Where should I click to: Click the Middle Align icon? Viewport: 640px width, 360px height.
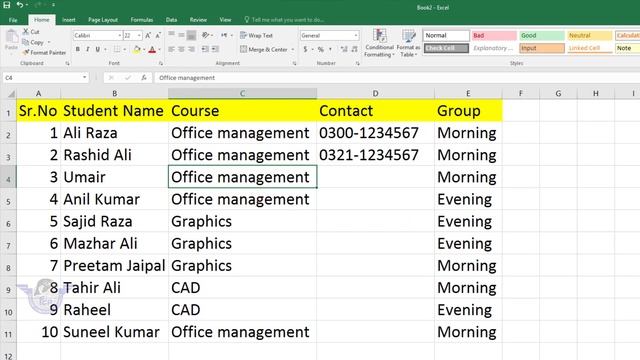tap(181, 35)
